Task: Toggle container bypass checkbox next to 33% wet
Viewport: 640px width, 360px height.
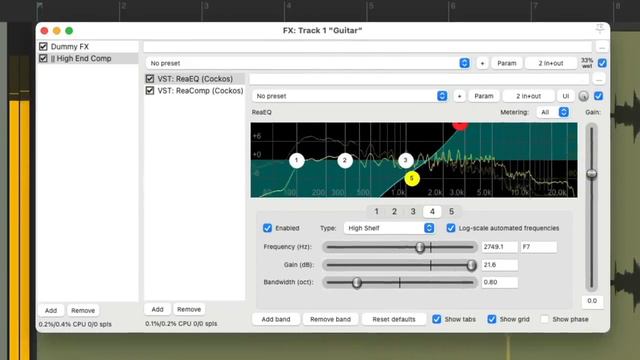Action: click(x=602, y=63)
